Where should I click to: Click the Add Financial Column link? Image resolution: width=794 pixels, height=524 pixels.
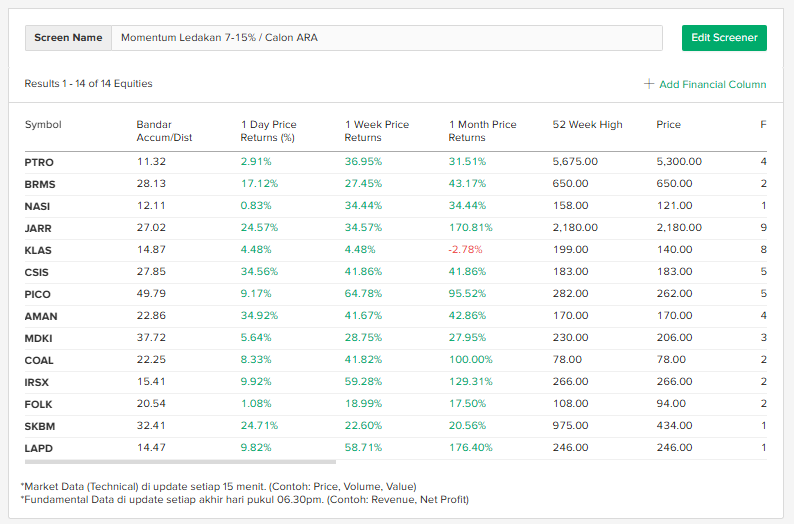pos(712,84)
